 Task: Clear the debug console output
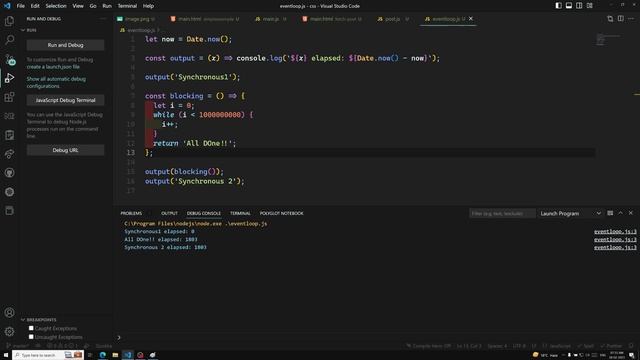[x=610, y=213]
